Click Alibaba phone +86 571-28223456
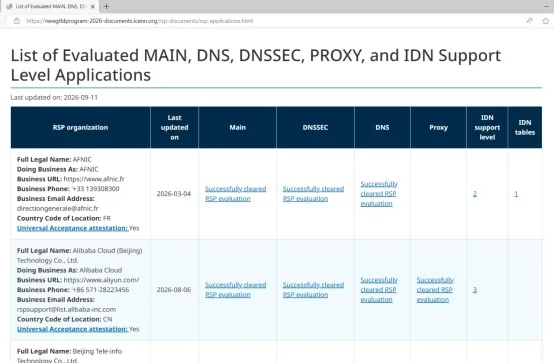 (100, 290)
